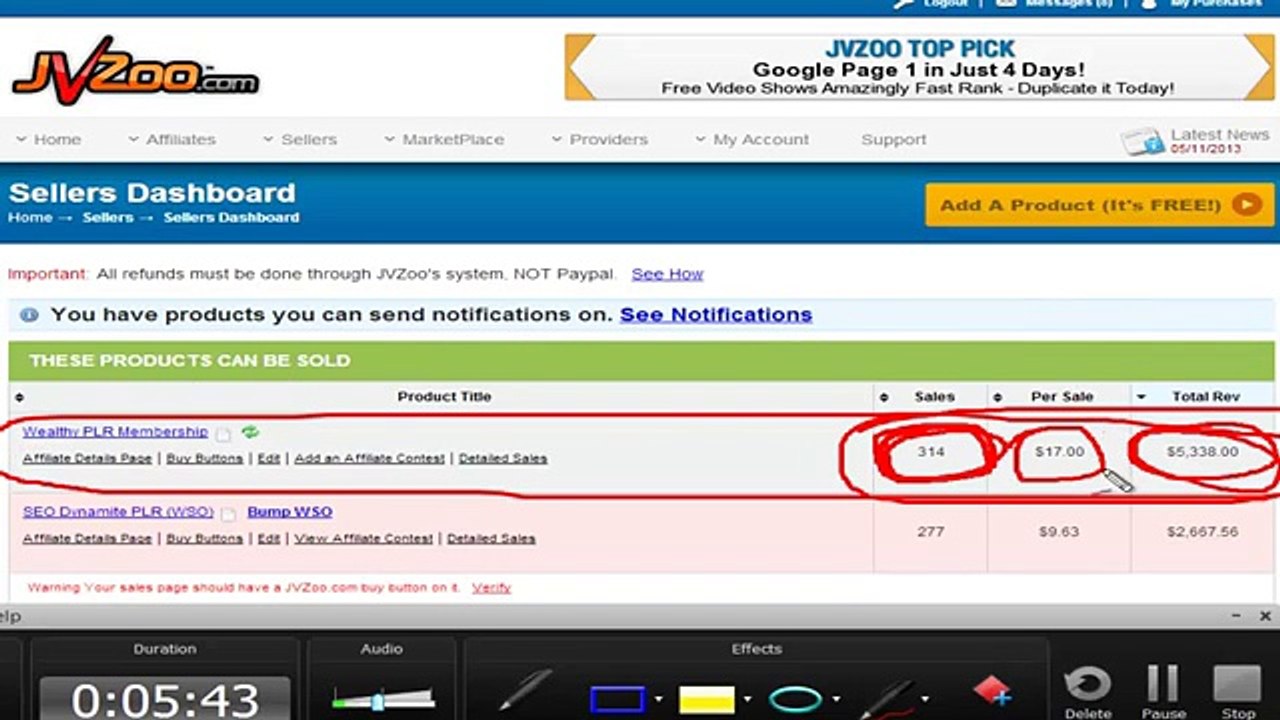Screen dimensions: 1280x720
Task: View Detailed Sales for SEO Dynamite PLR
Action: [491, 538]
